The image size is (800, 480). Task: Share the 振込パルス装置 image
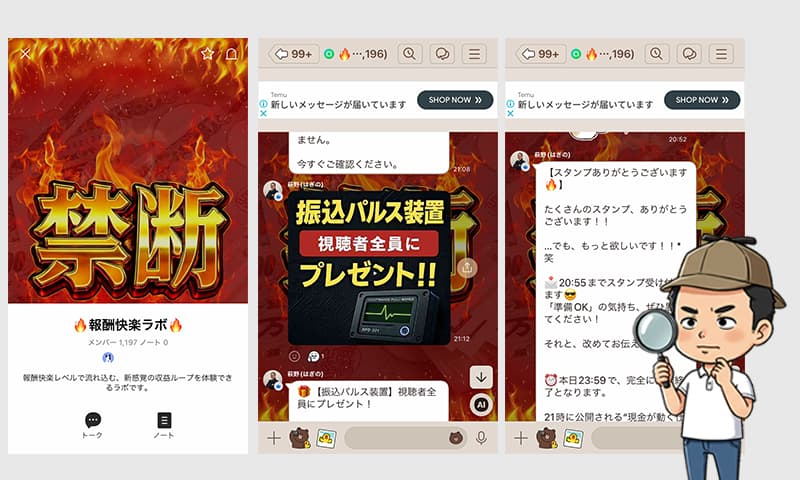point(468,267)
